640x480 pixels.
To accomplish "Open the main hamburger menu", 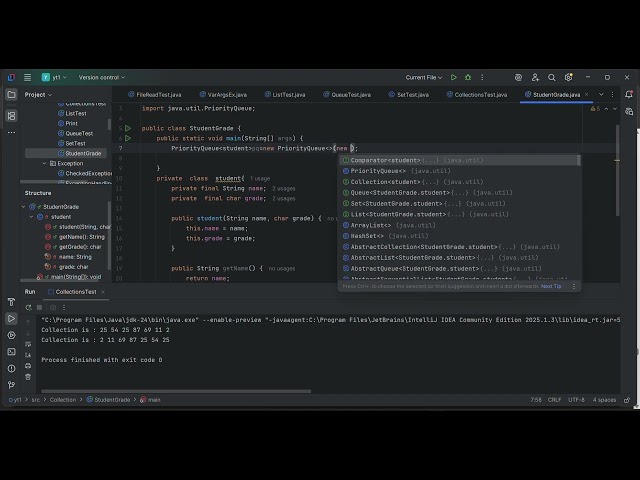I will [x=27, y=77].
